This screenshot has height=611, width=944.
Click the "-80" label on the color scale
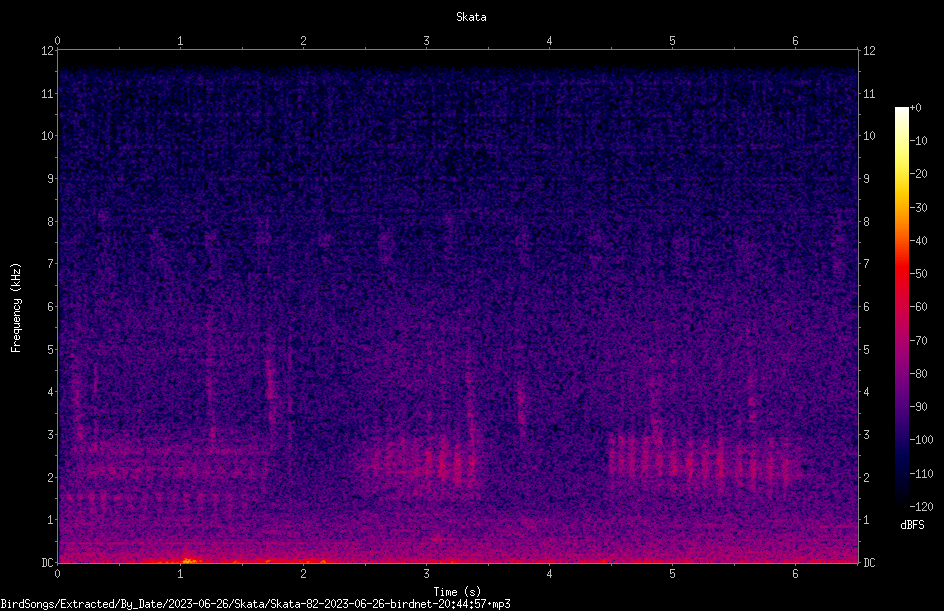(918, 374)
